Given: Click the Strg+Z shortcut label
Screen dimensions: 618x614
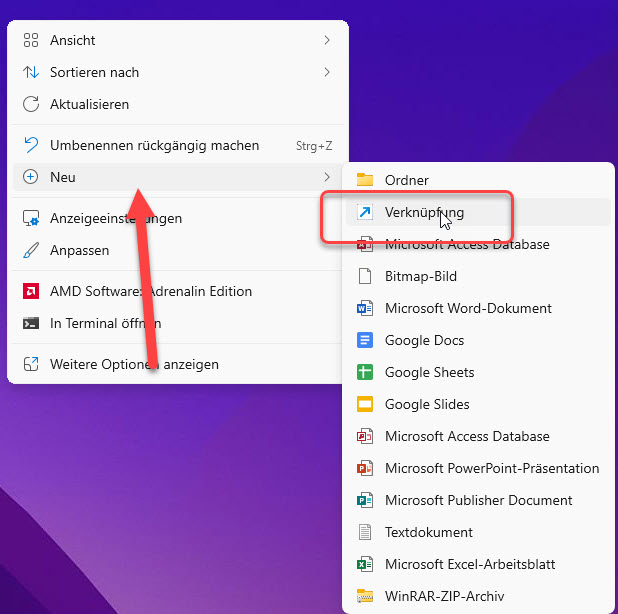Looking at the screenshot, I should click(x=314, y=146).
